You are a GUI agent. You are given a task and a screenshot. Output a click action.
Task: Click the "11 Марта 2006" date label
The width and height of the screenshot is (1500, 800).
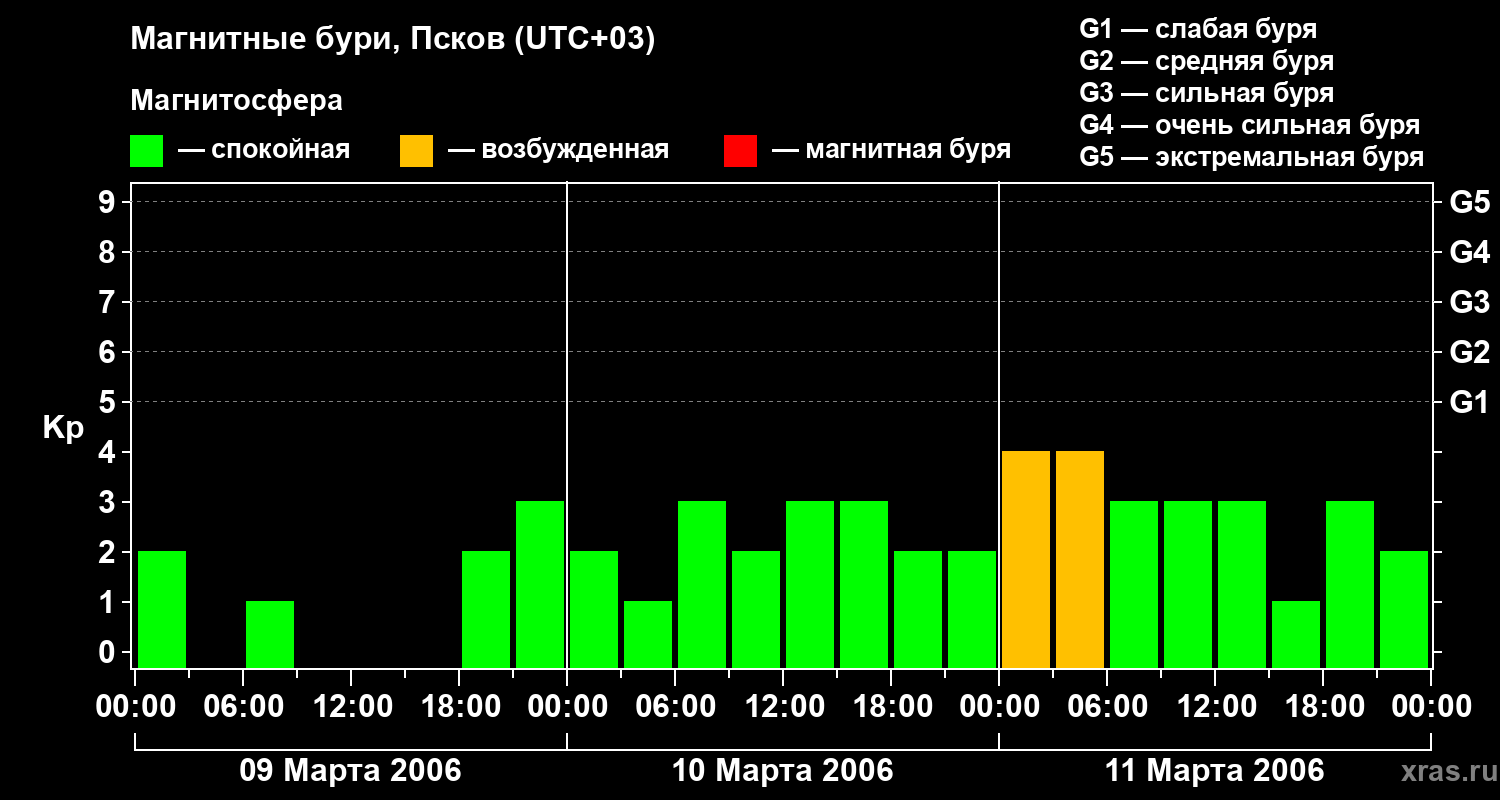[1214, 771]
